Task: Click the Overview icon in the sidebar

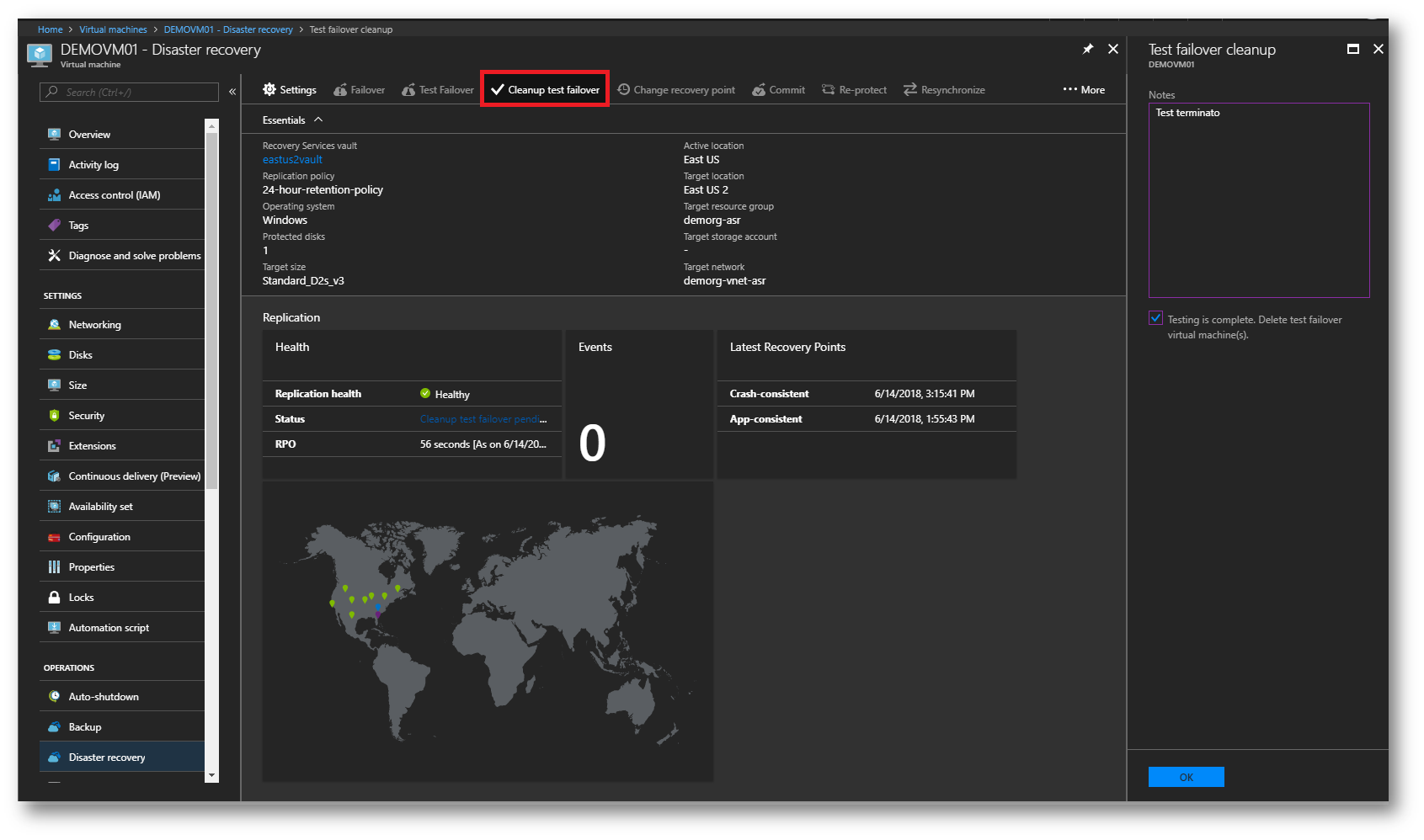Action: [x=54, y=134]
